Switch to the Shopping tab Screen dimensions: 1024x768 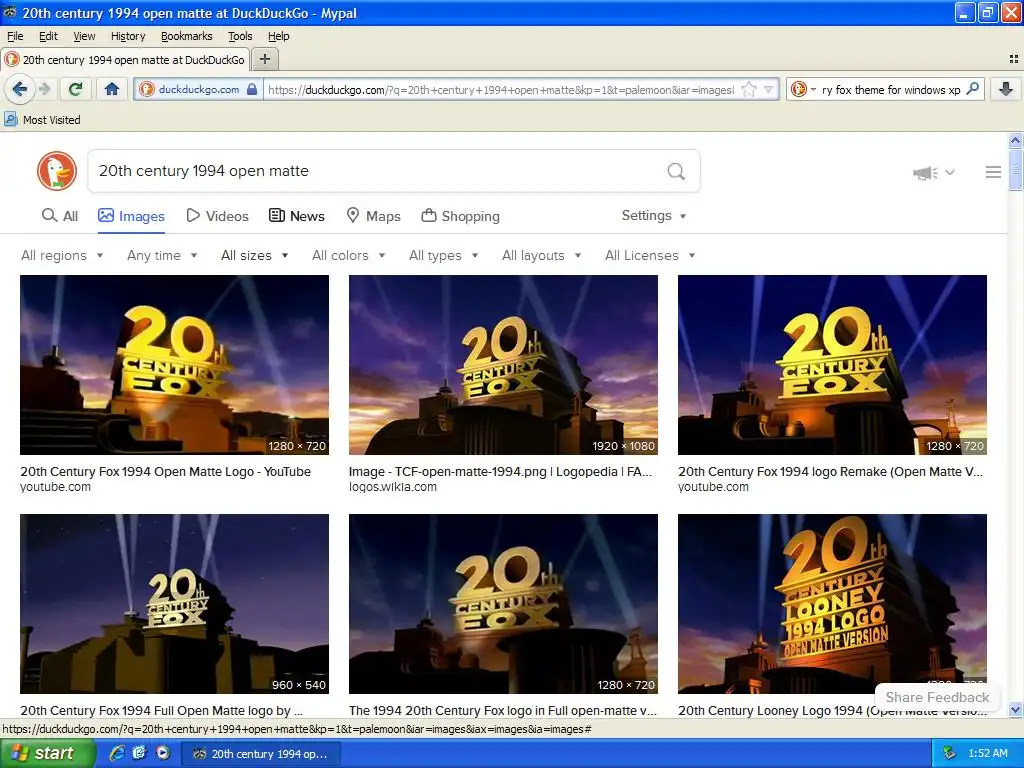coord(460,216)
